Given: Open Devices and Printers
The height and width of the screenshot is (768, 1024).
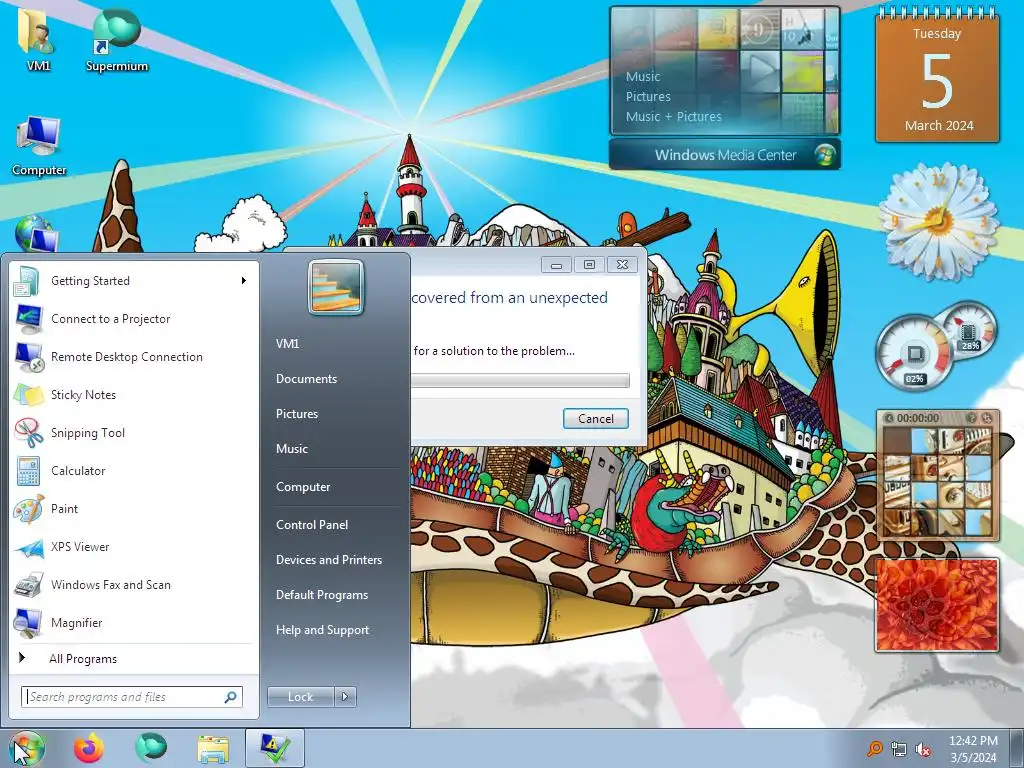Looking at the screenshot, I should click(328, 560).
